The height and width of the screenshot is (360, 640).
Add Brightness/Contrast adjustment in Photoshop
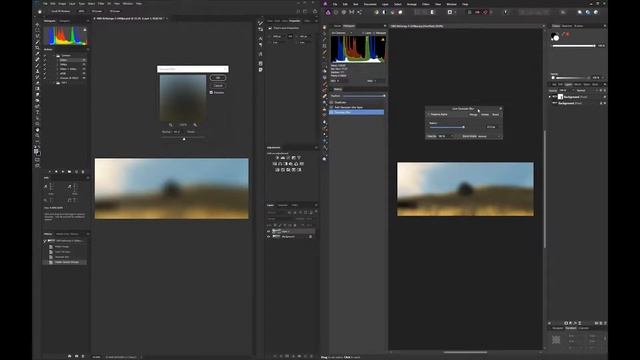(278, 158)
